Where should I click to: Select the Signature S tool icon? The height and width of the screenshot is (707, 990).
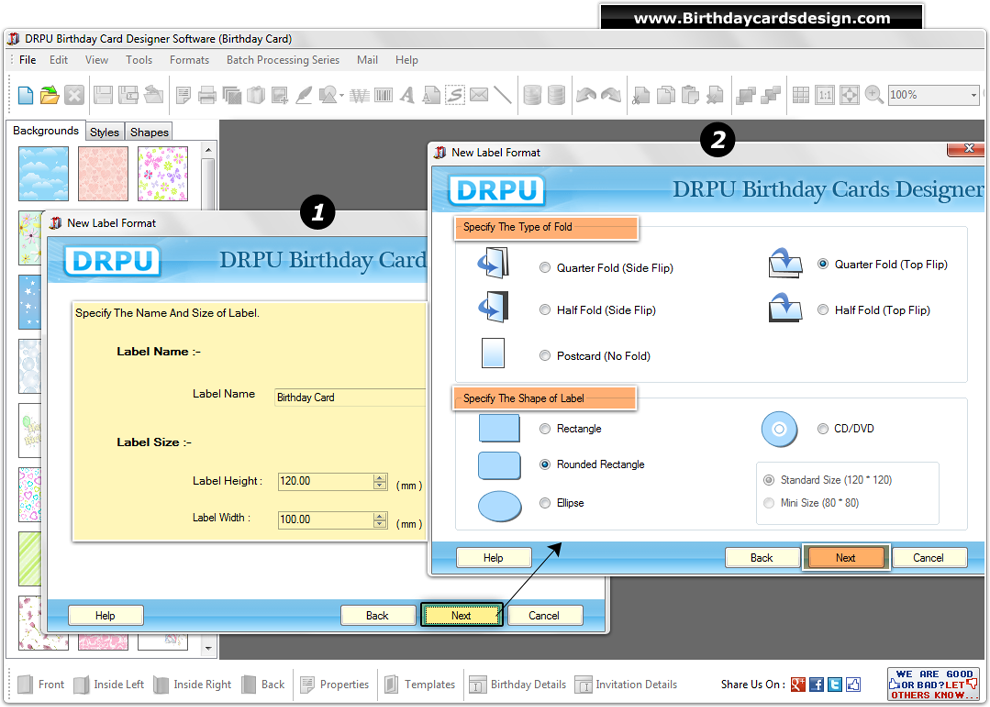pyautogui.click(x=455, y=95)
